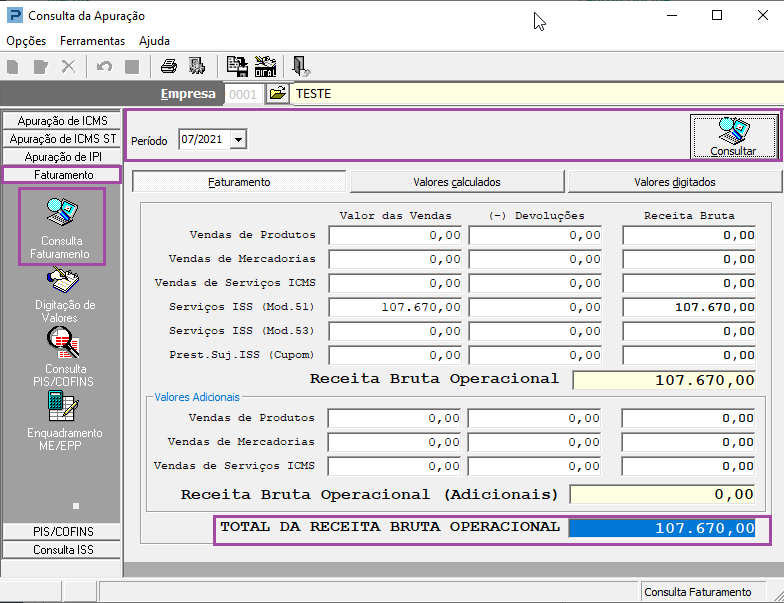This screenshot has width=784, height=603.
Task: Open the company folder lookup icon
Action: coord(278,94)
